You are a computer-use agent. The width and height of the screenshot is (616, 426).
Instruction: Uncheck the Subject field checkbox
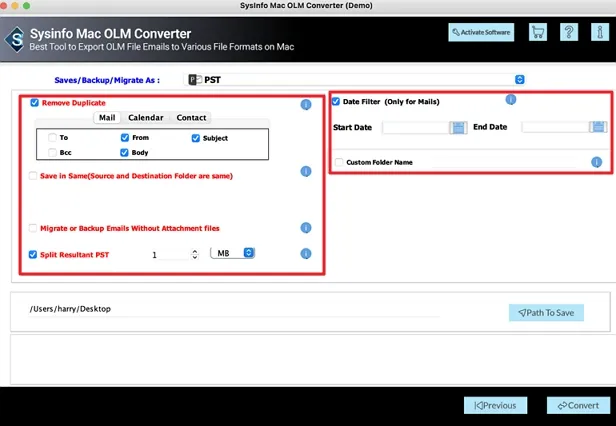click(x=196, y=138)
